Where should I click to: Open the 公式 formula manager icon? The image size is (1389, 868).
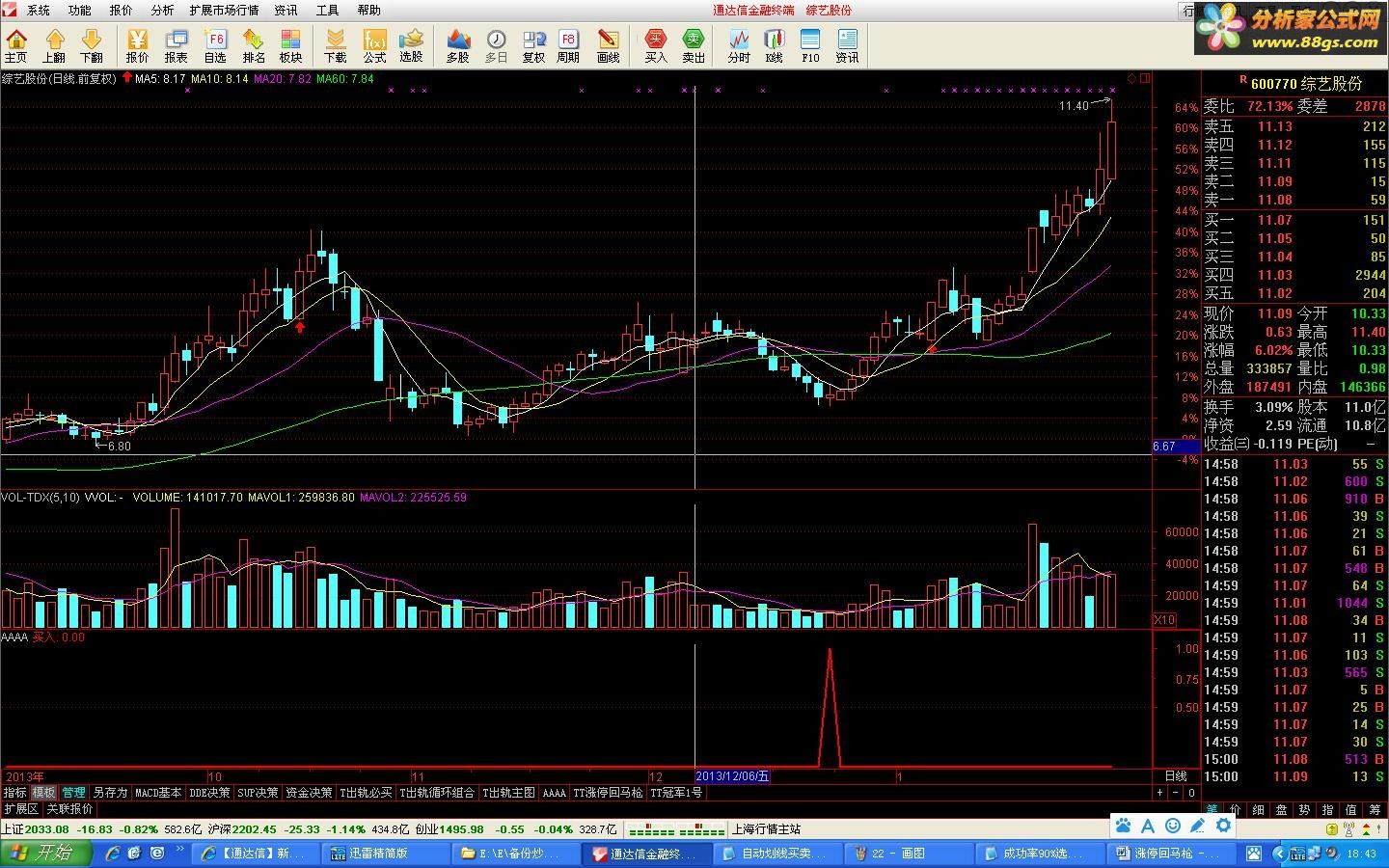374,45
